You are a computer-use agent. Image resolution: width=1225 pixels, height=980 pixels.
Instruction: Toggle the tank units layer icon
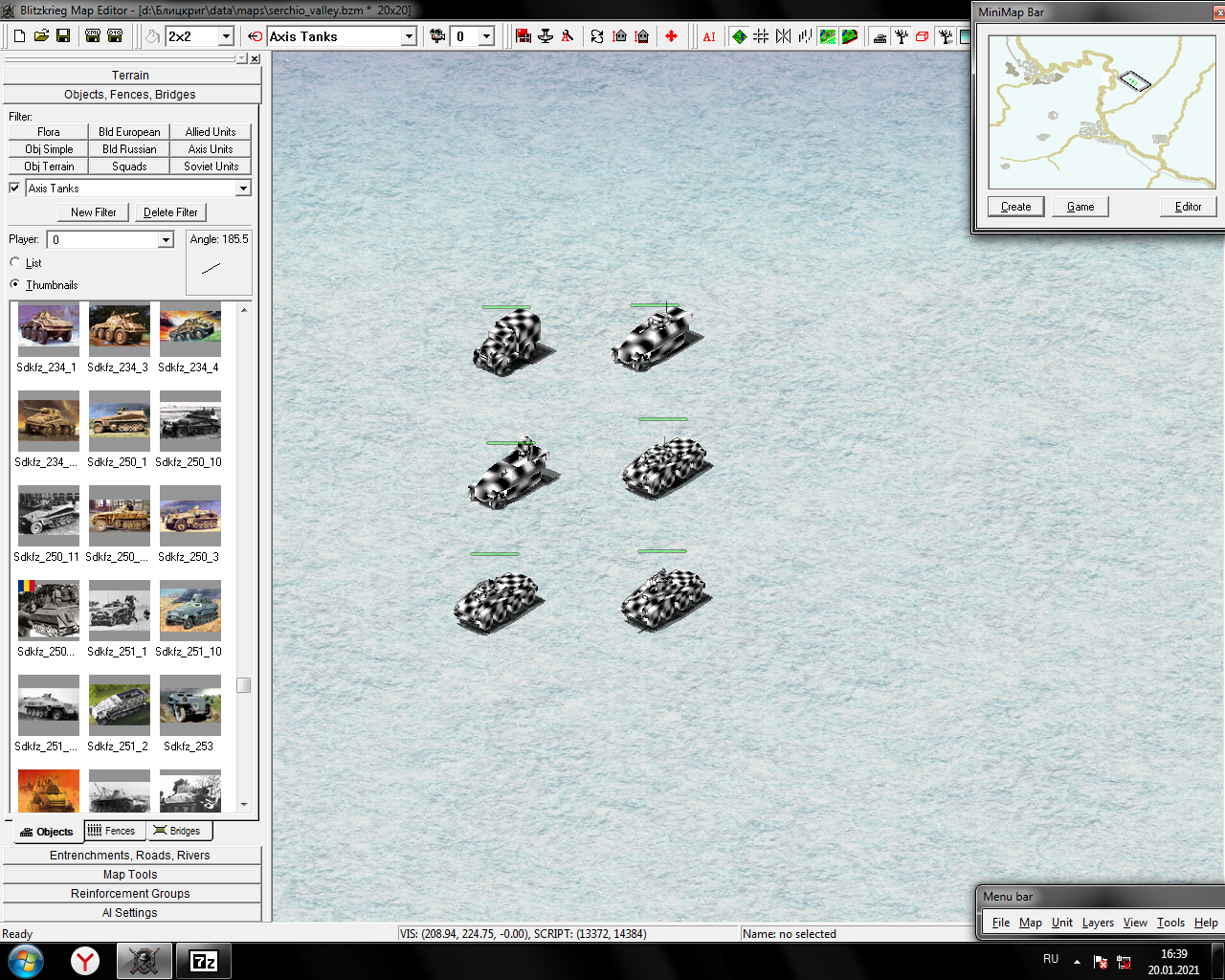tap(880, 36)
